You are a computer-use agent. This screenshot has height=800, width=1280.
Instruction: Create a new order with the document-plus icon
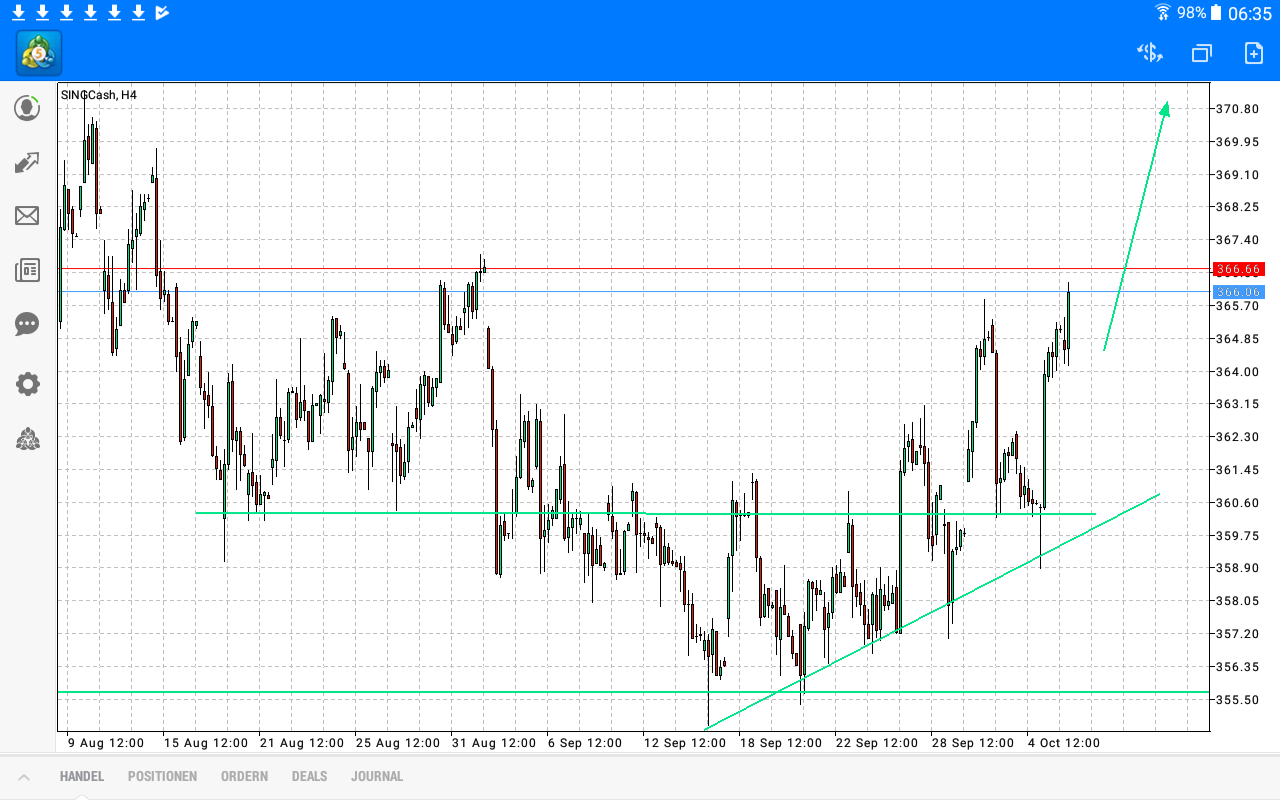[1253, 53]
